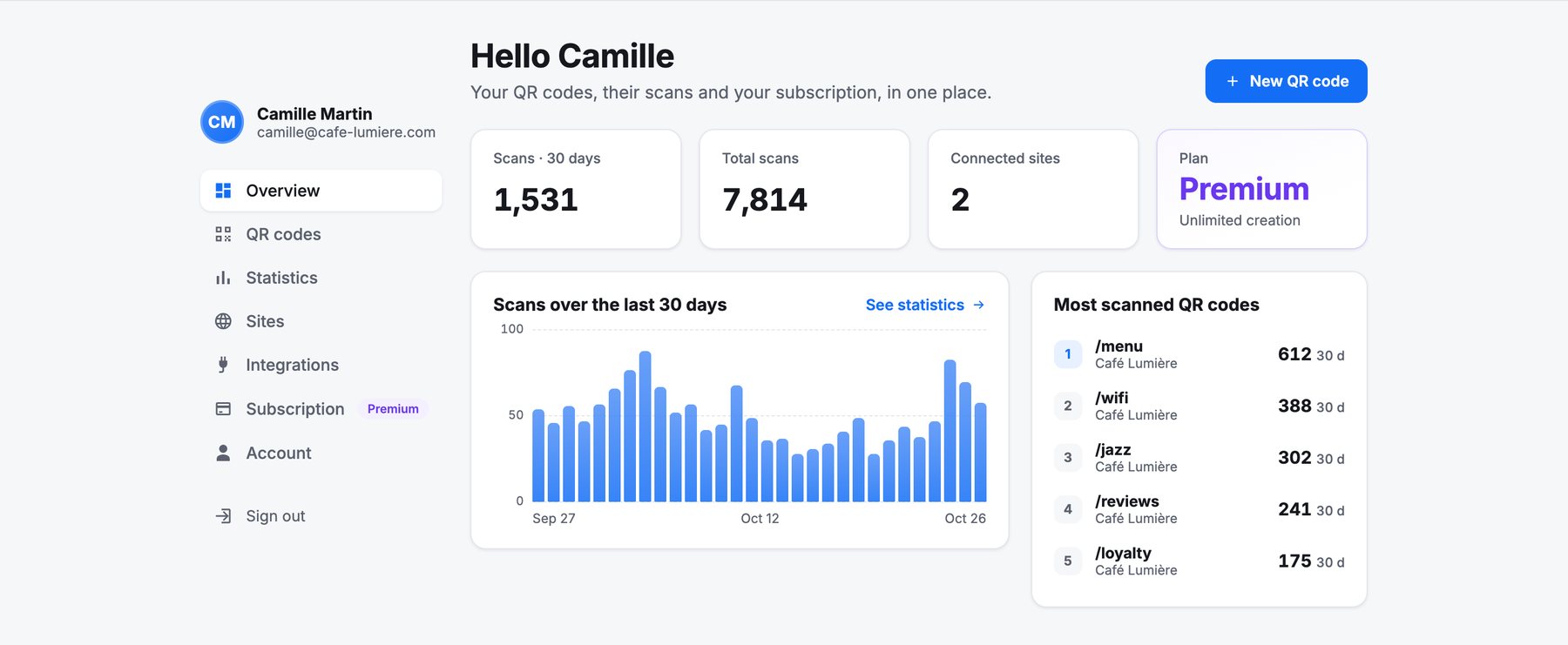Screen dimensions: 1568x645
Task: Open the Premium plan card
Action: click(x=1261, y=189)
